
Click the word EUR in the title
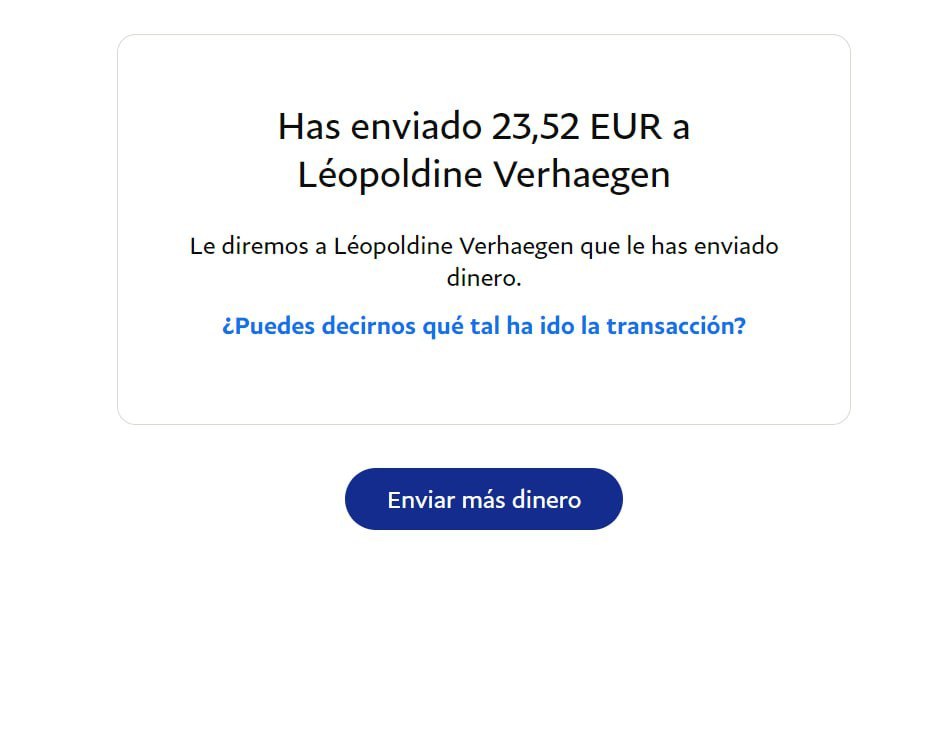click(x=626, y=127)
